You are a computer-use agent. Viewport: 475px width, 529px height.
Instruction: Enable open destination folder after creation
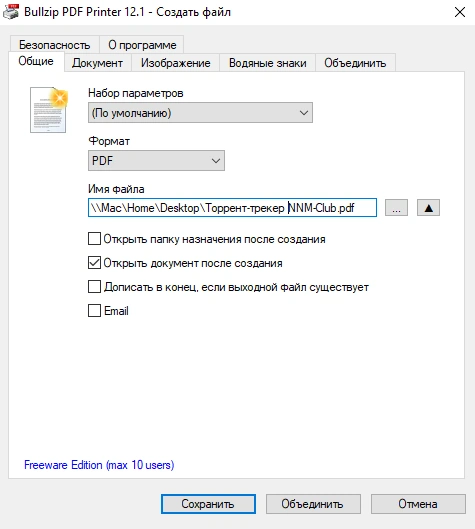(94, 239)
